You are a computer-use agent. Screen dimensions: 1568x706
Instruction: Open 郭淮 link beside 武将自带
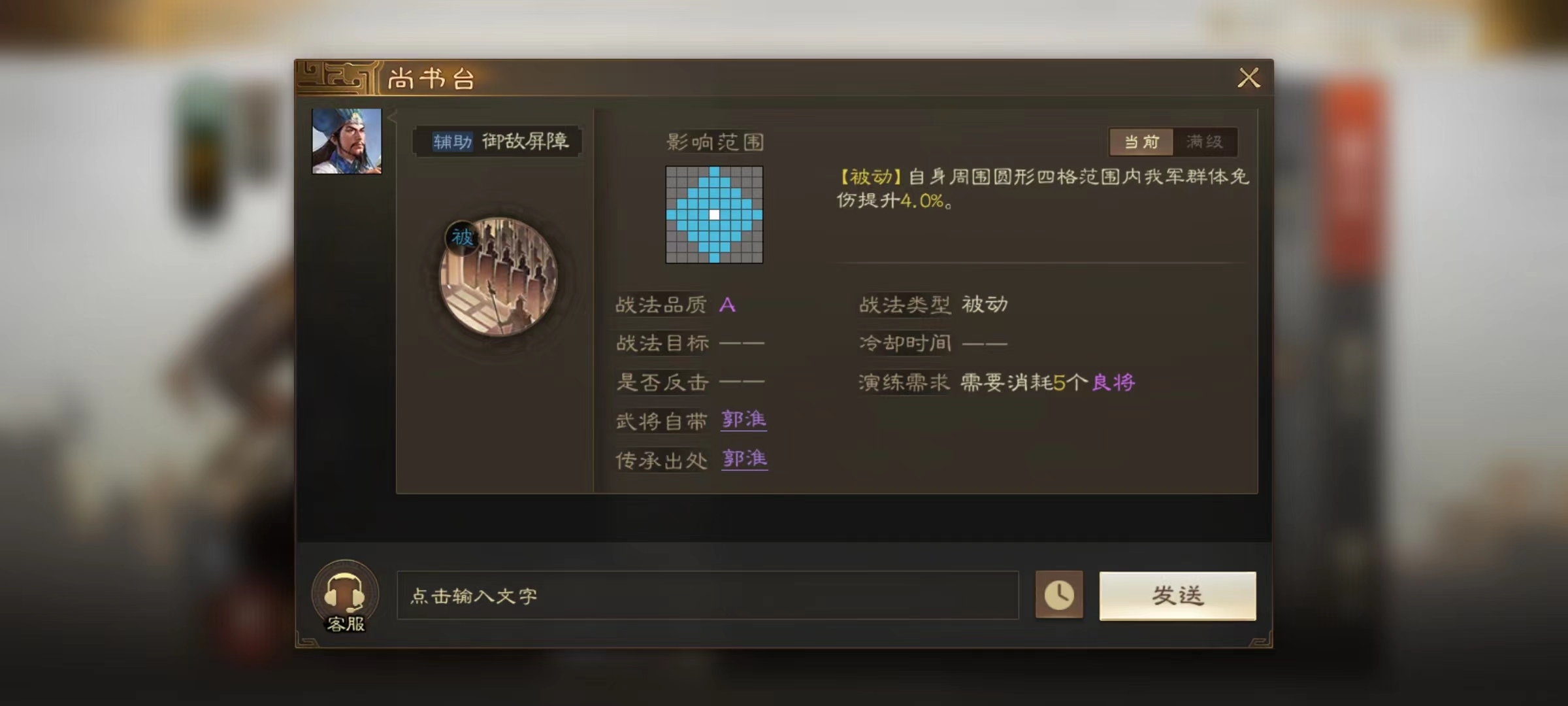743,420
